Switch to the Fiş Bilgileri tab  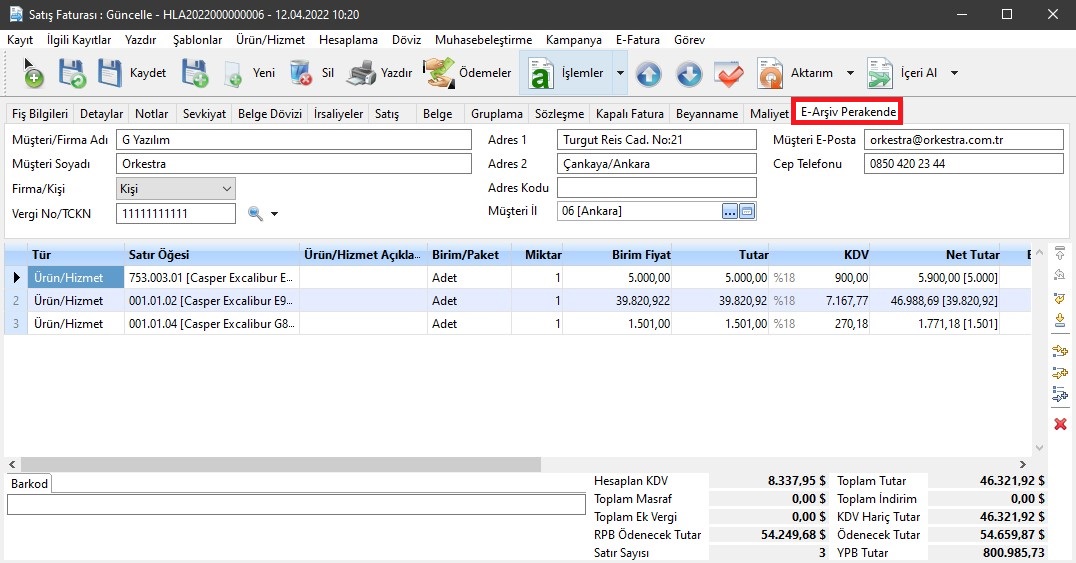pos(40,114)
